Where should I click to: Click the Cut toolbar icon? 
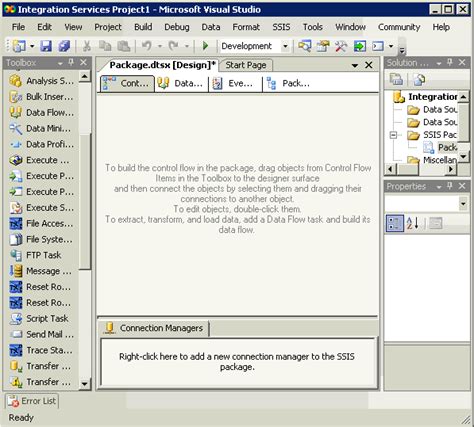click(87, 46)
